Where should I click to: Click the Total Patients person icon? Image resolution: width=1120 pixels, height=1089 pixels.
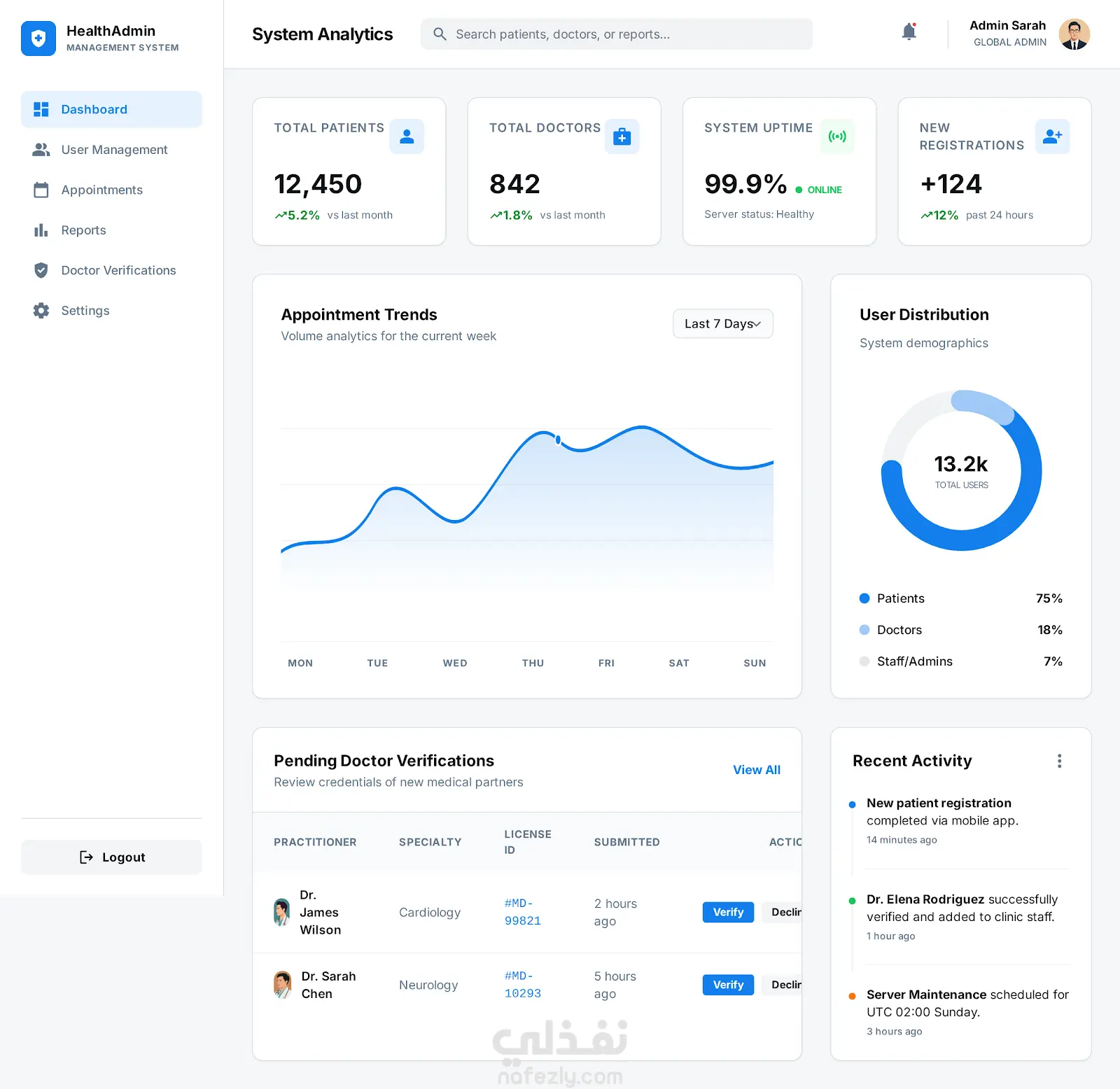coord(407,136)
